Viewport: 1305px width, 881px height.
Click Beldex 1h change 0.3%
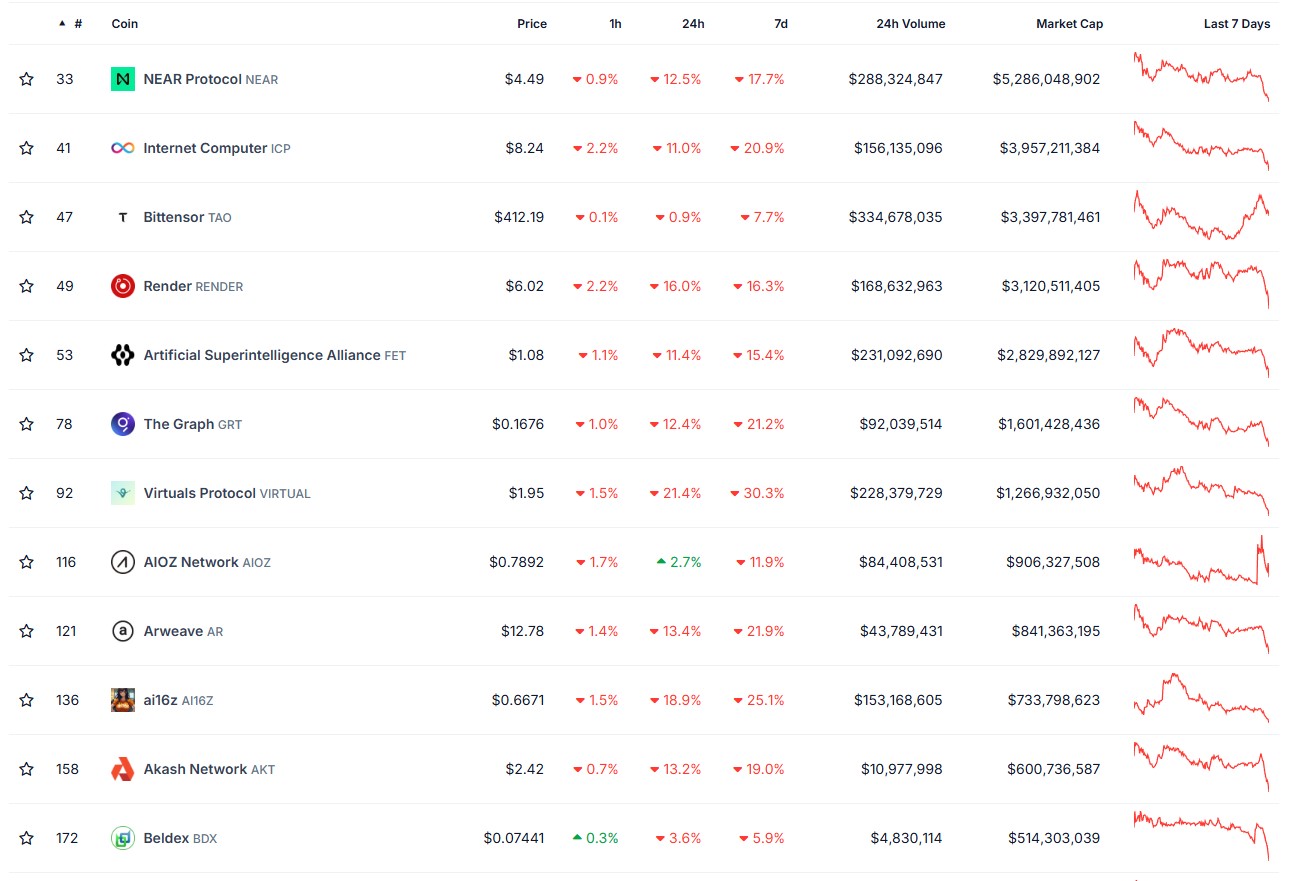pyautogui.click(x=595, y=838)
